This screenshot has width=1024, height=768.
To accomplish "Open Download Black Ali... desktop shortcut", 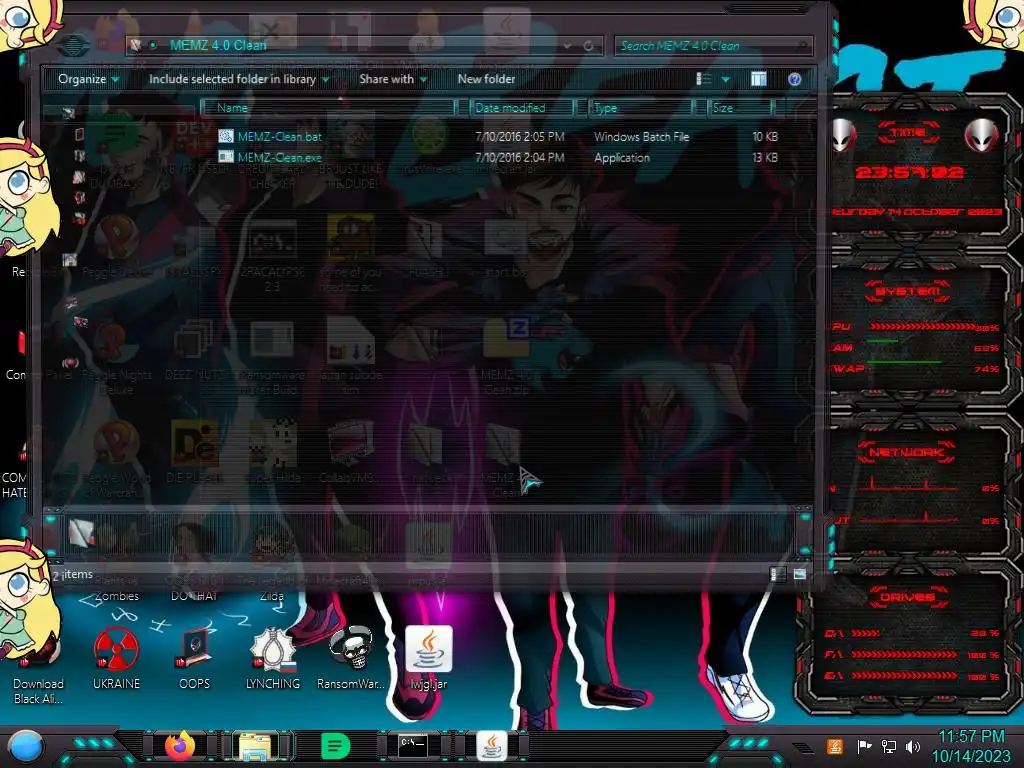I will (x=38, y=666).
